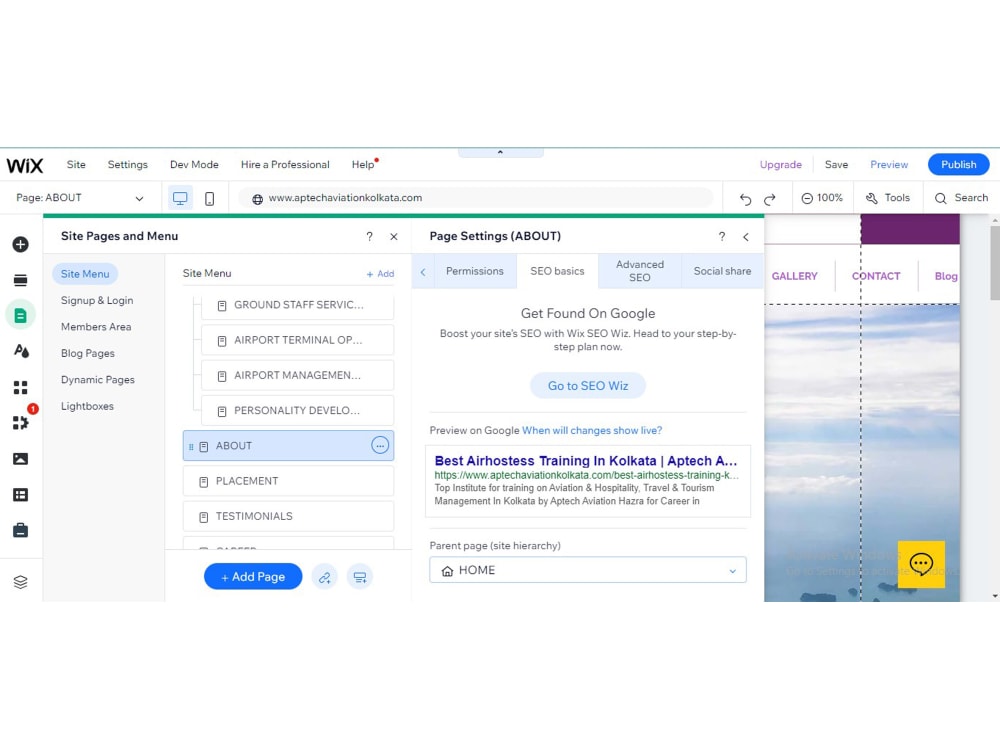Click the add menu folder icon
The image size is (1000, 750).
pyautogui.click(x=360, y=577)
